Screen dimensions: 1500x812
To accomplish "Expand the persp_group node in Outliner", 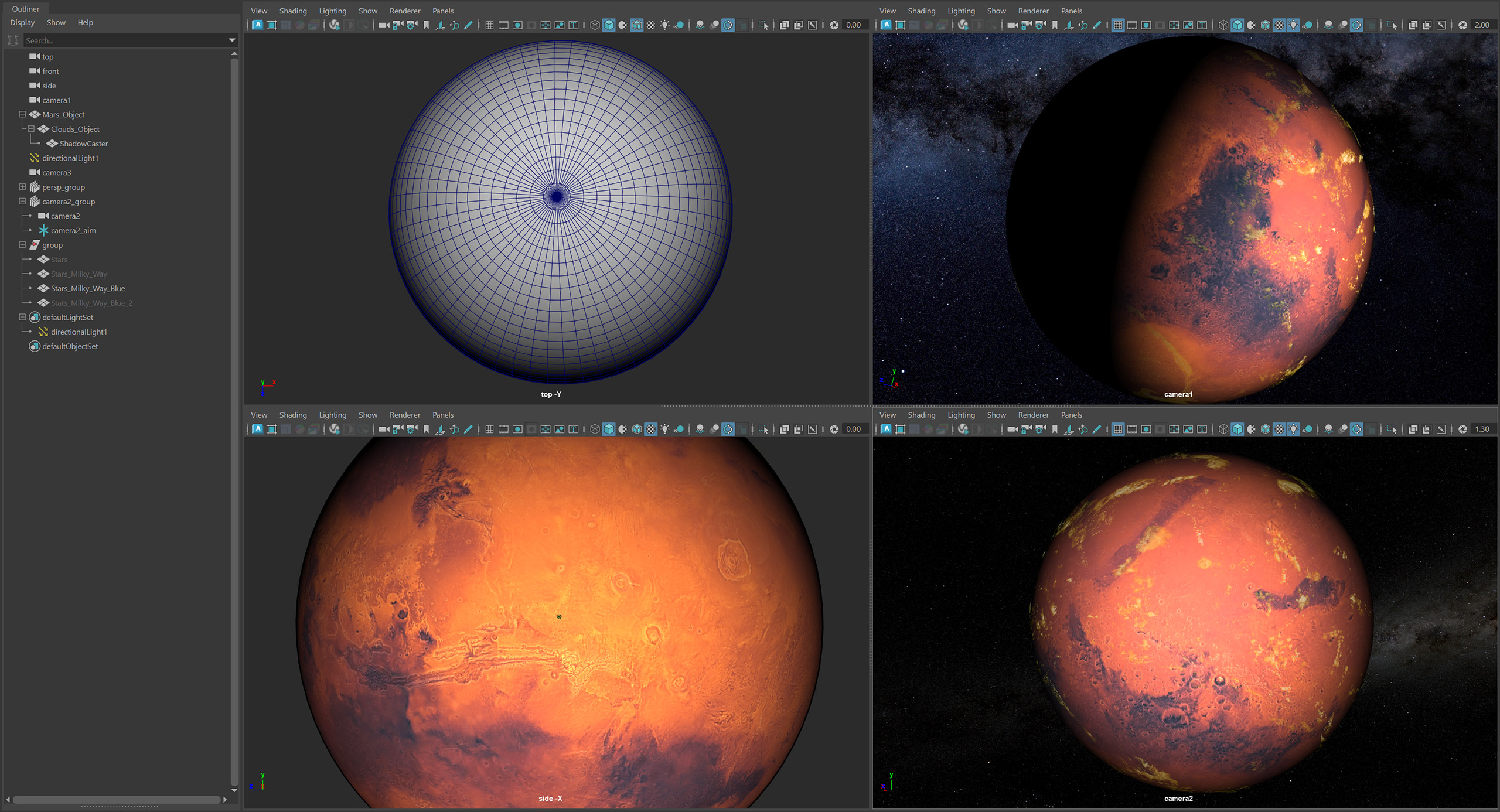I will coord(22,187).
